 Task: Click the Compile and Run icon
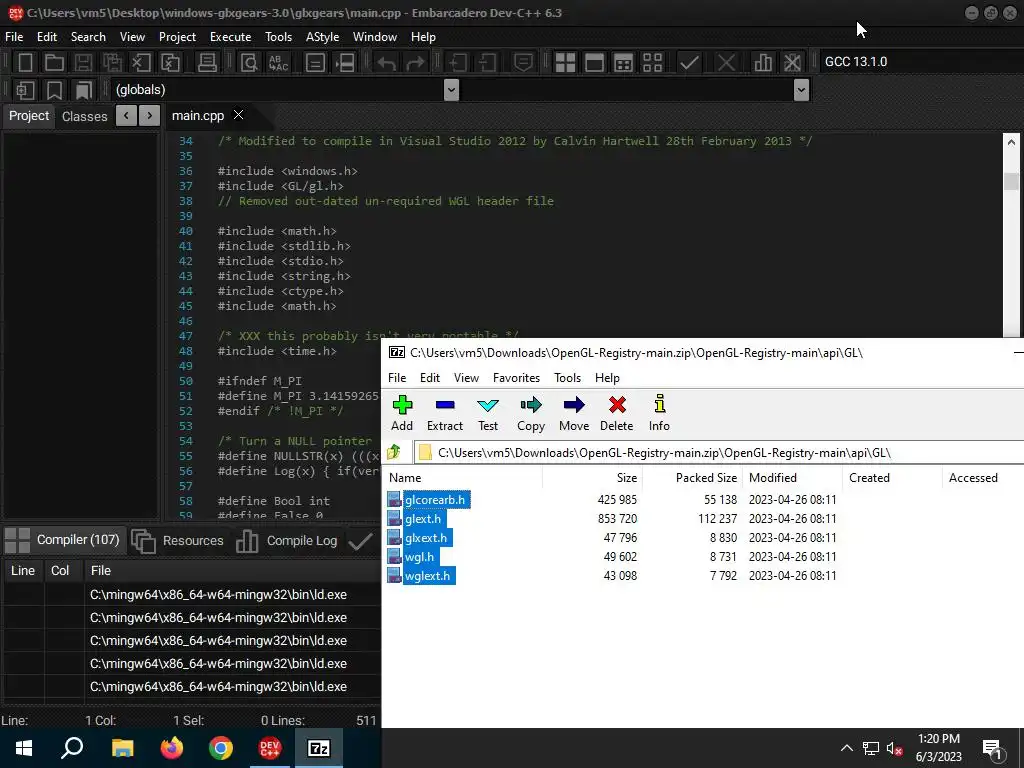[x=624, y=63]
